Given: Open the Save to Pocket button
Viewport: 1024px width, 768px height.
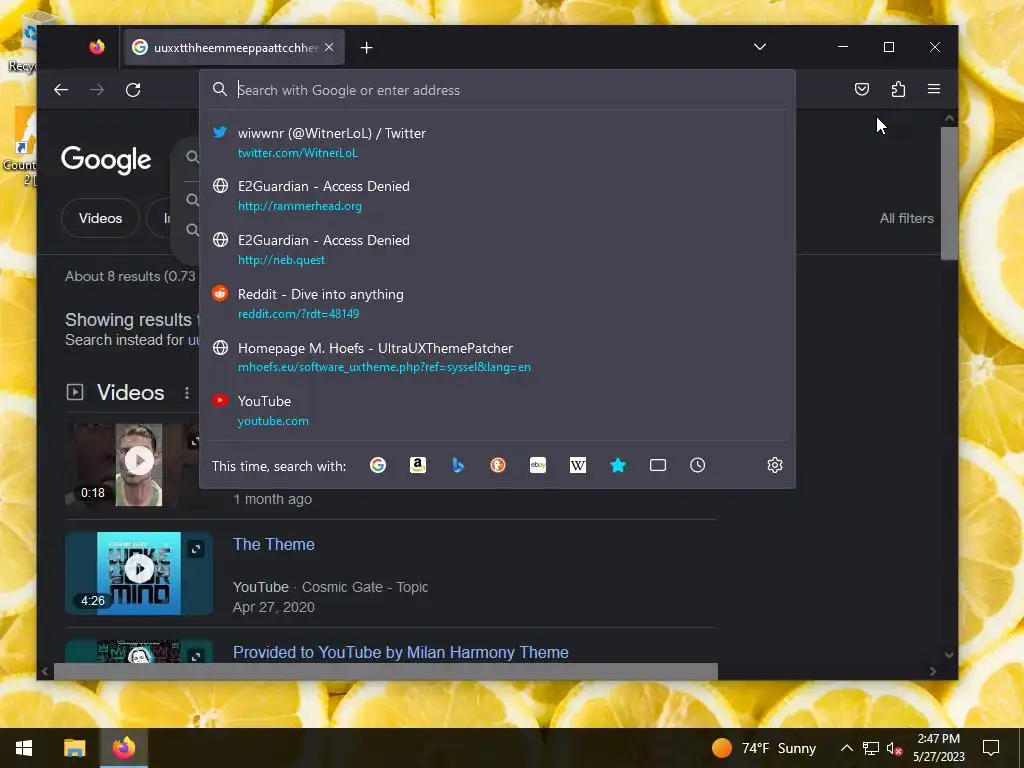Looking at the screenshot, I should pyautogui.click(x=861, y=89).
